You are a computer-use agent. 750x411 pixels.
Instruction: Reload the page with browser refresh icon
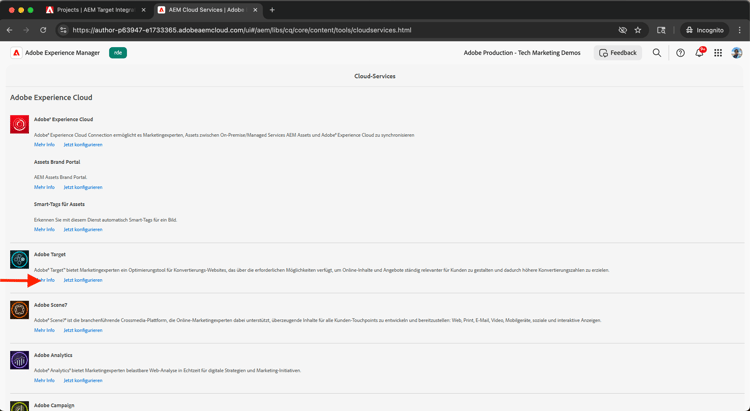point(43,30)
